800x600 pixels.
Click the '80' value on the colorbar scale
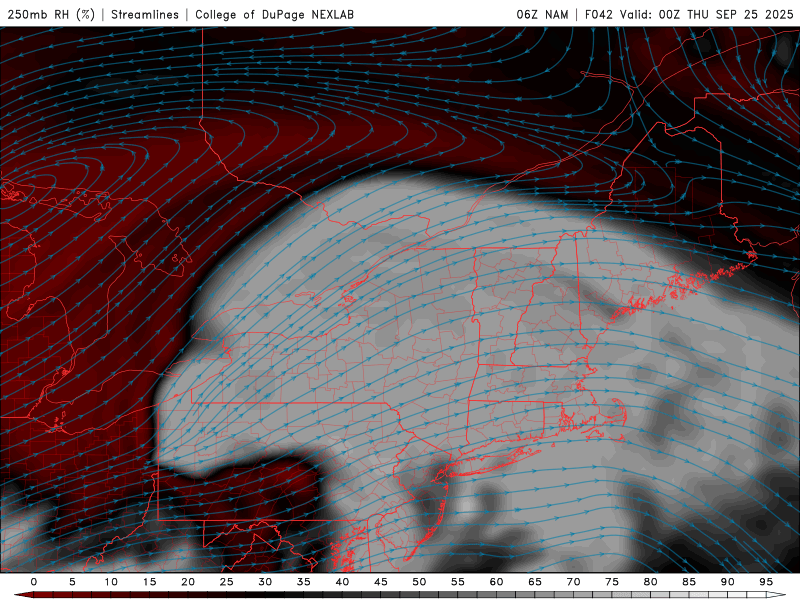tap(650, 582)
